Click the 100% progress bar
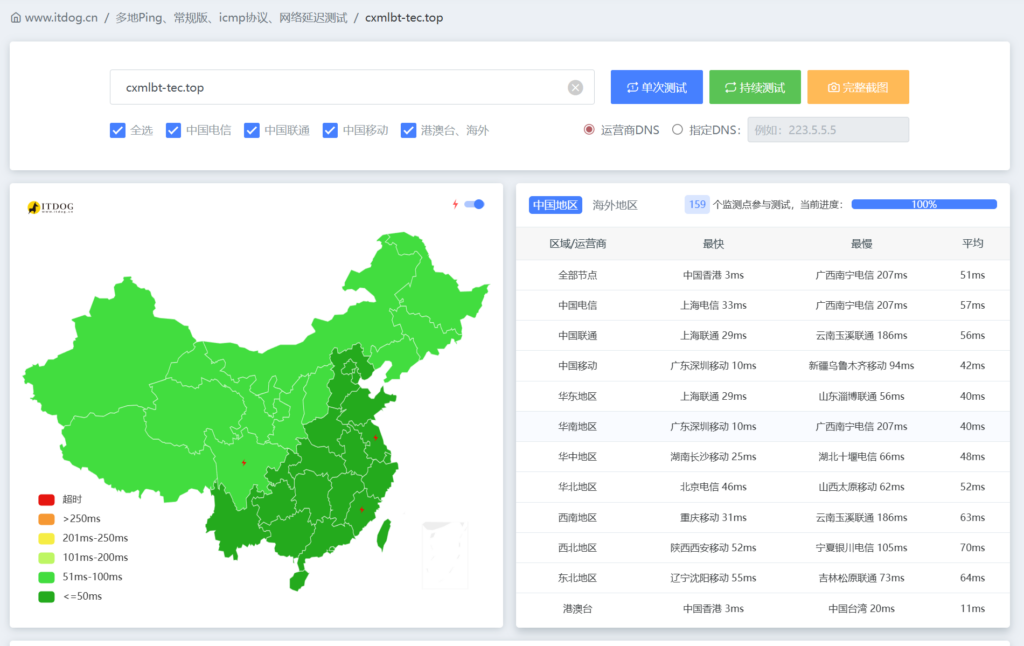This screenshot has width=1024, height=646. pos(924,204)
